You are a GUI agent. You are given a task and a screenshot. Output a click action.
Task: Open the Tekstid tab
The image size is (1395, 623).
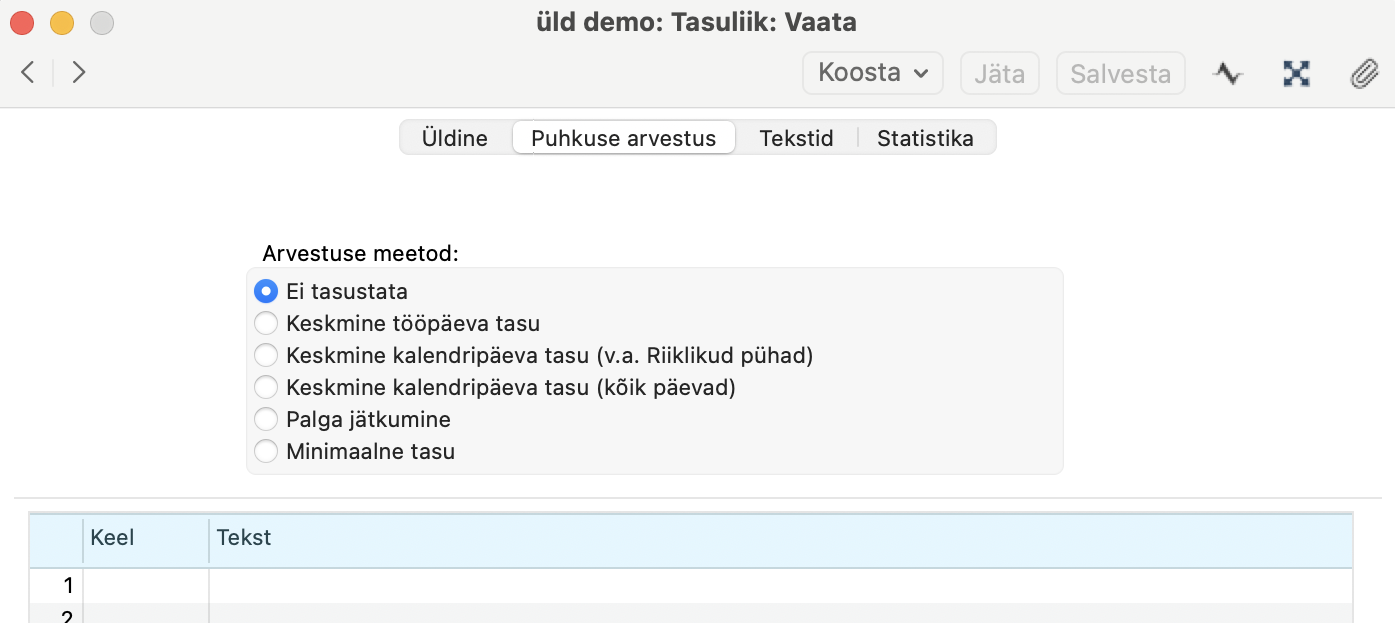[796, 138]
